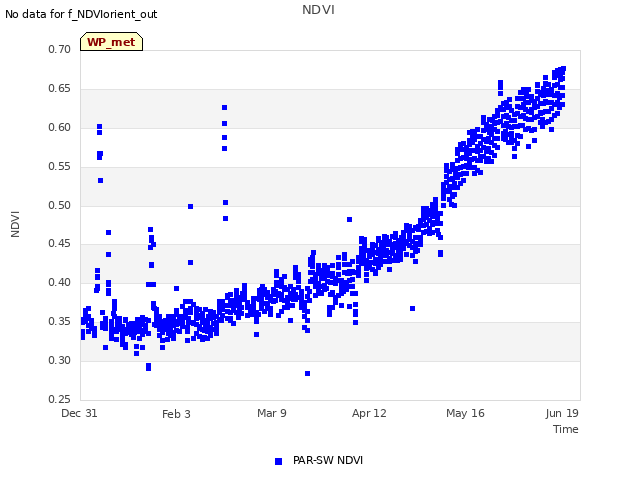Click the WP_met label tag
Image resolution: width=640 pixels, height=480 pixels.
[111, 42]
